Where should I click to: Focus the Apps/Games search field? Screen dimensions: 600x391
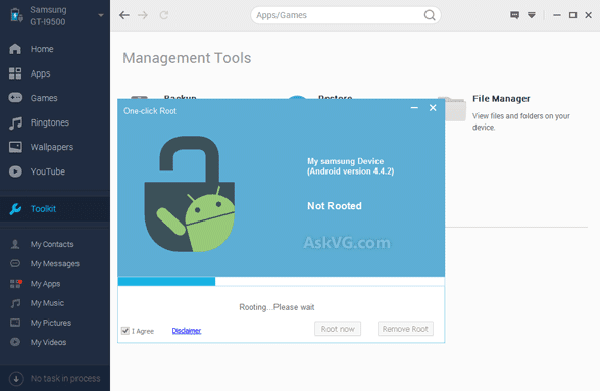(346, 15)
